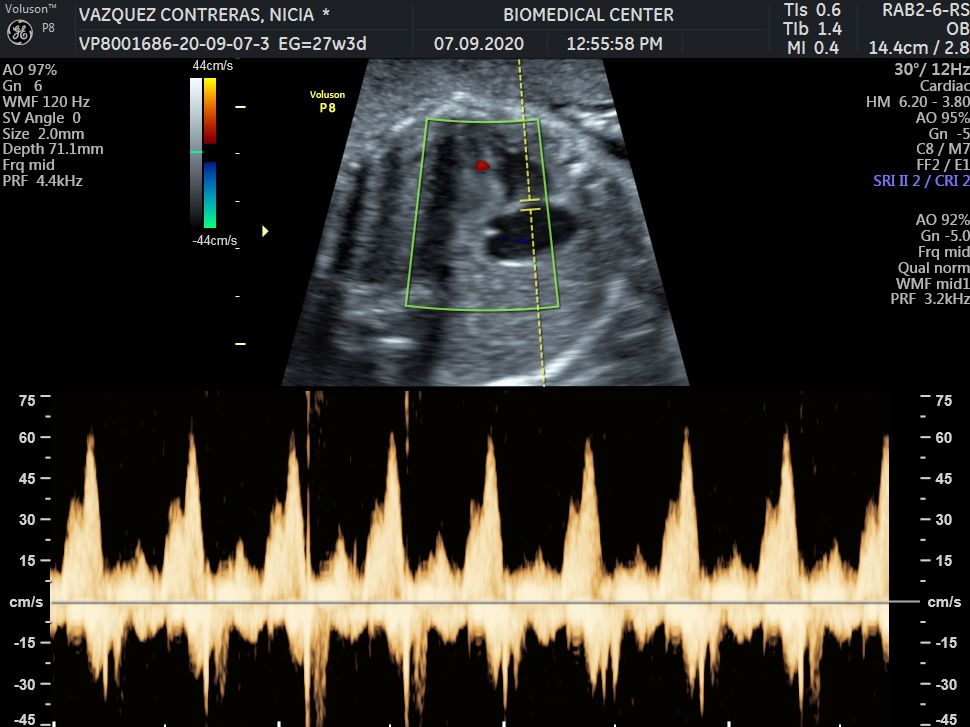Click the exam ID VP8001686 field
The height and width of the screenshot is (727, 970).
(174, 44)
